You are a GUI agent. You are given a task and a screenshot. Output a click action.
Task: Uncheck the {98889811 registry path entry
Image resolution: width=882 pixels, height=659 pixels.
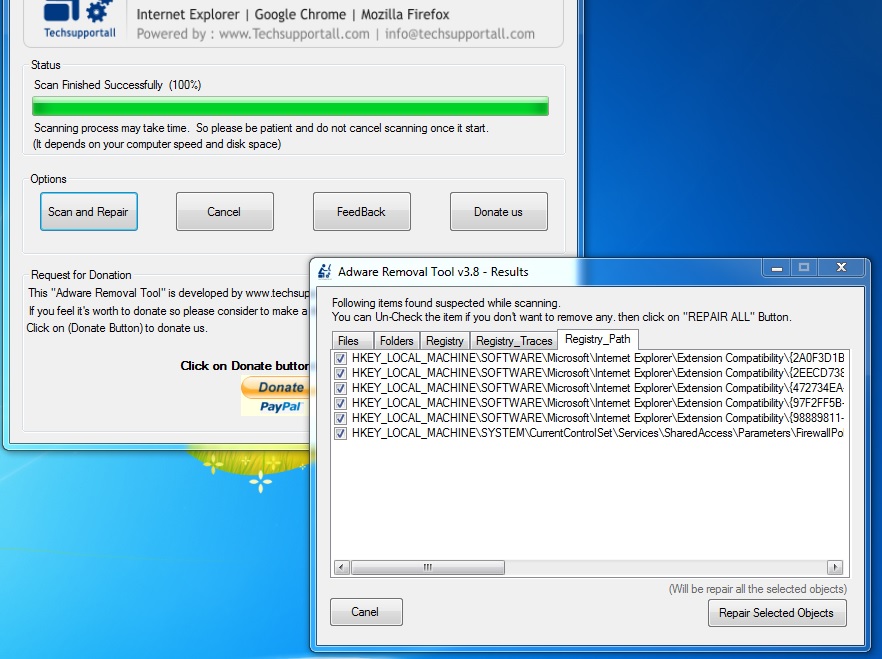340,418
